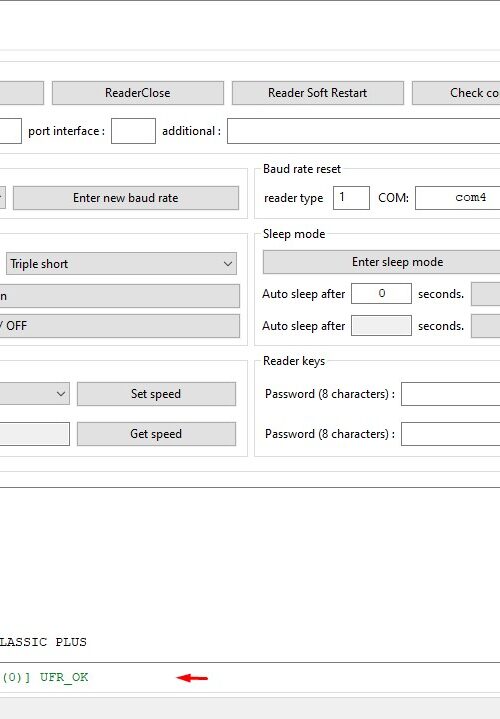500x719 pixels.
Task: Click the UFR_OK status text
Action: tap(64, 677)
